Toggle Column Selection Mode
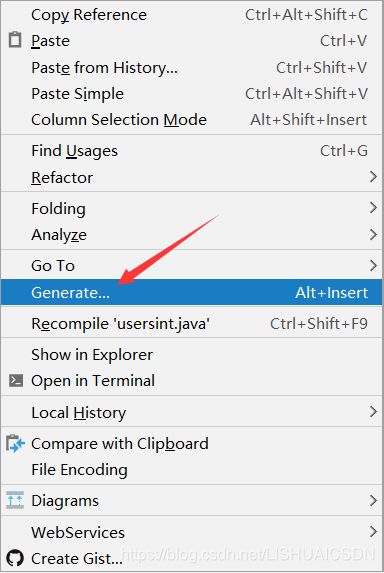 (191, 120)
